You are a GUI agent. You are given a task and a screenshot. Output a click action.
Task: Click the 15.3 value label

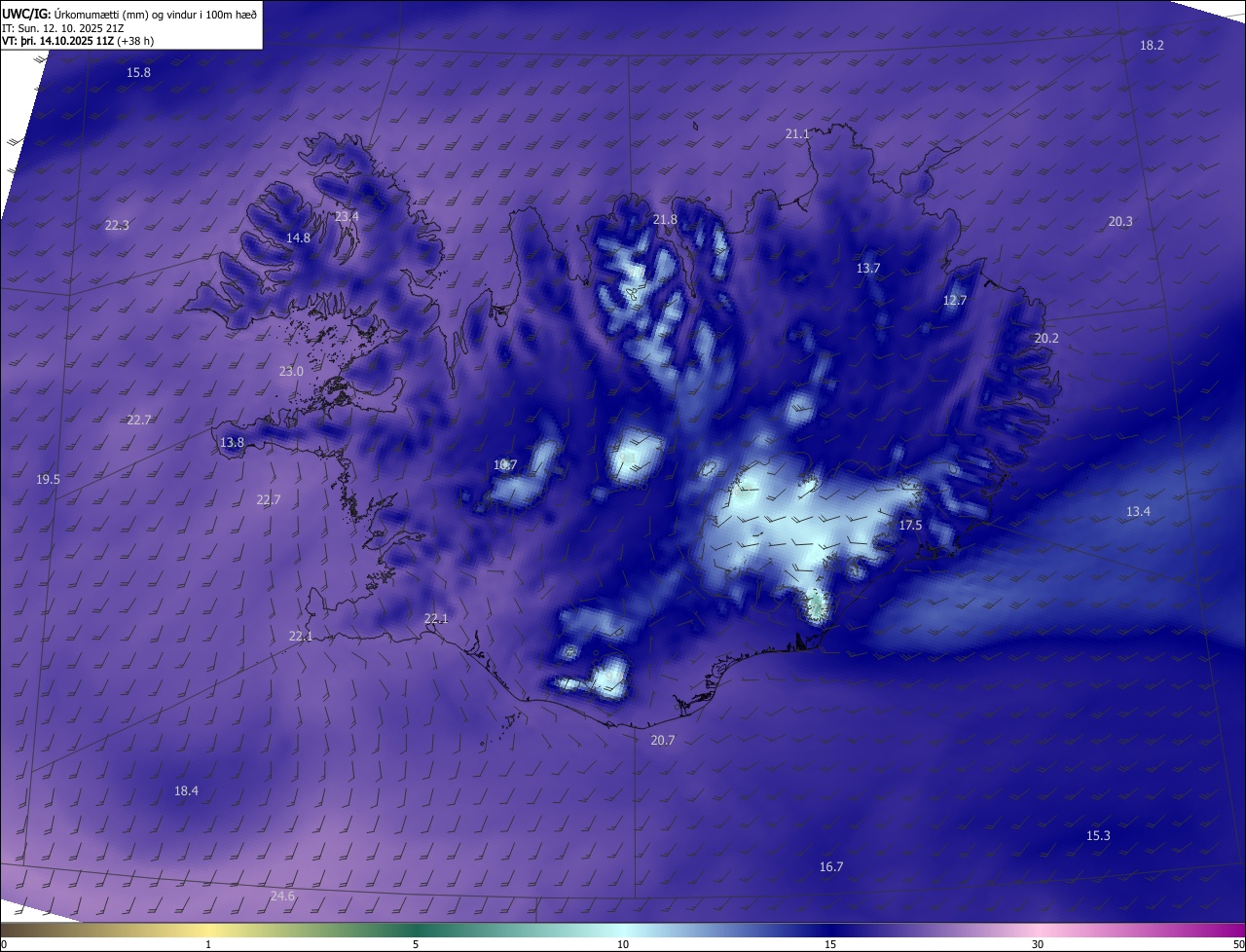(1098, 836)
